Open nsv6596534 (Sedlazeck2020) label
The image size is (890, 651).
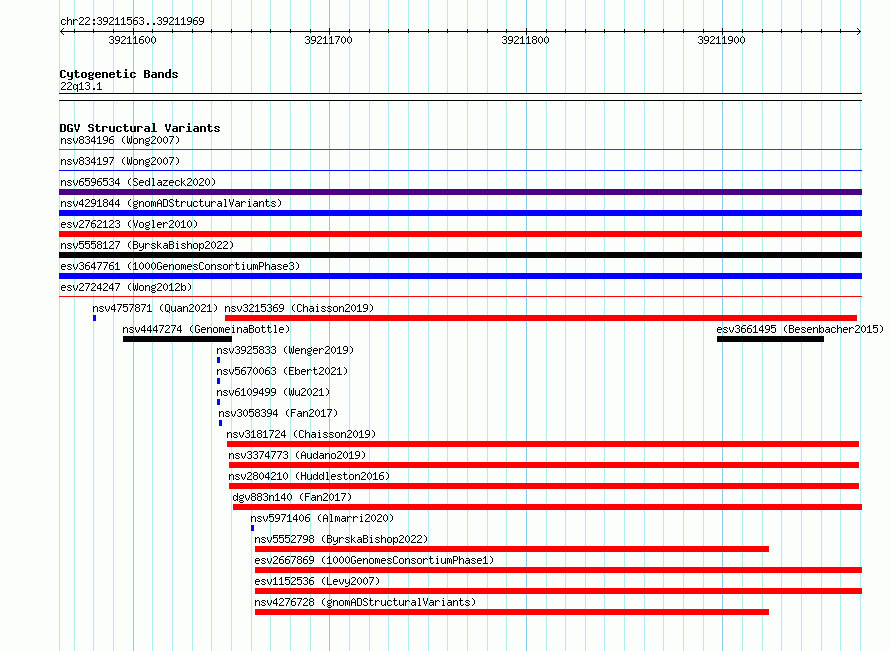pos(138,182)
